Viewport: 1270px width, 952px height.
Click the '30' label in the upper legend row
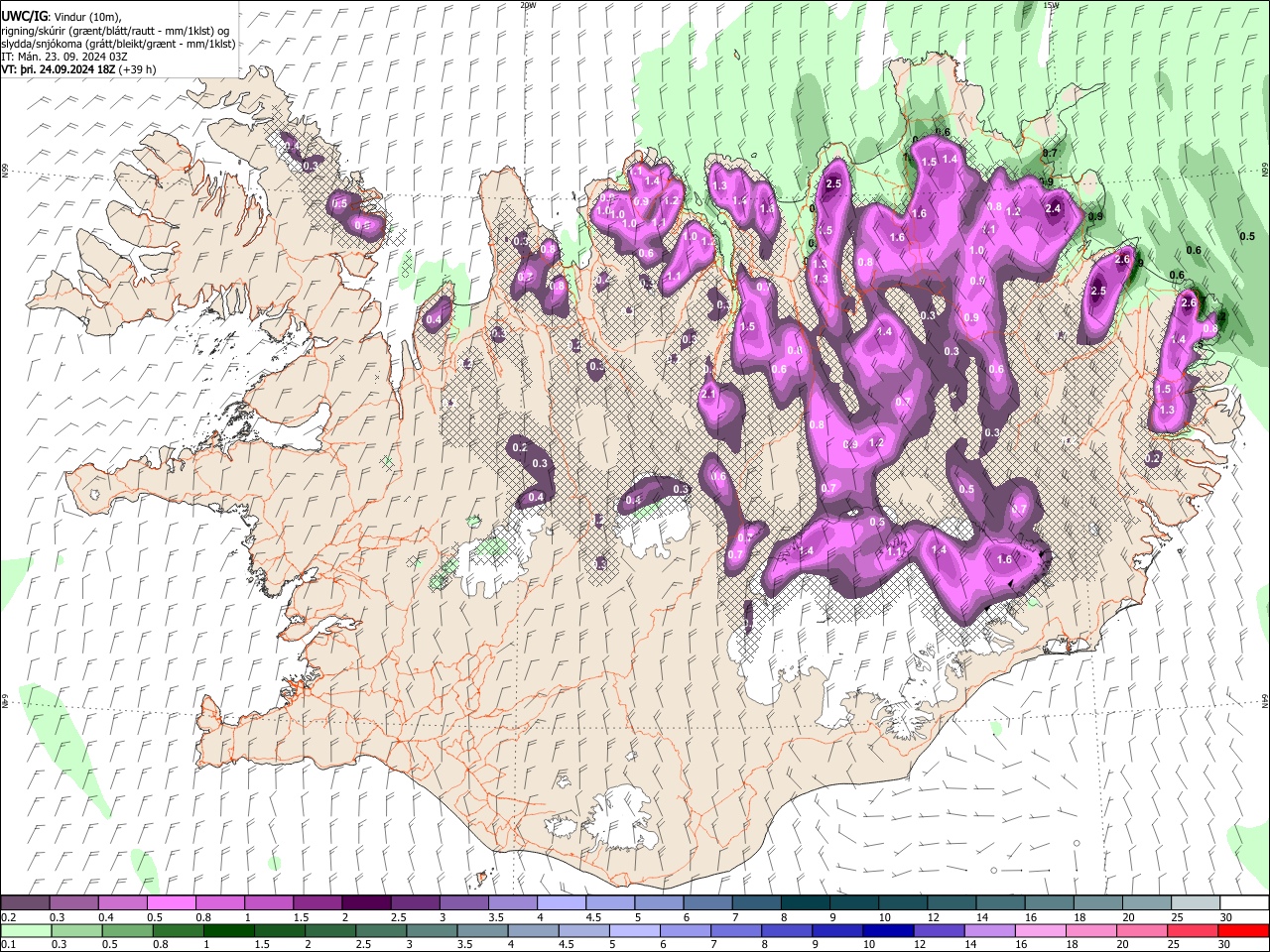point(1226,917)
